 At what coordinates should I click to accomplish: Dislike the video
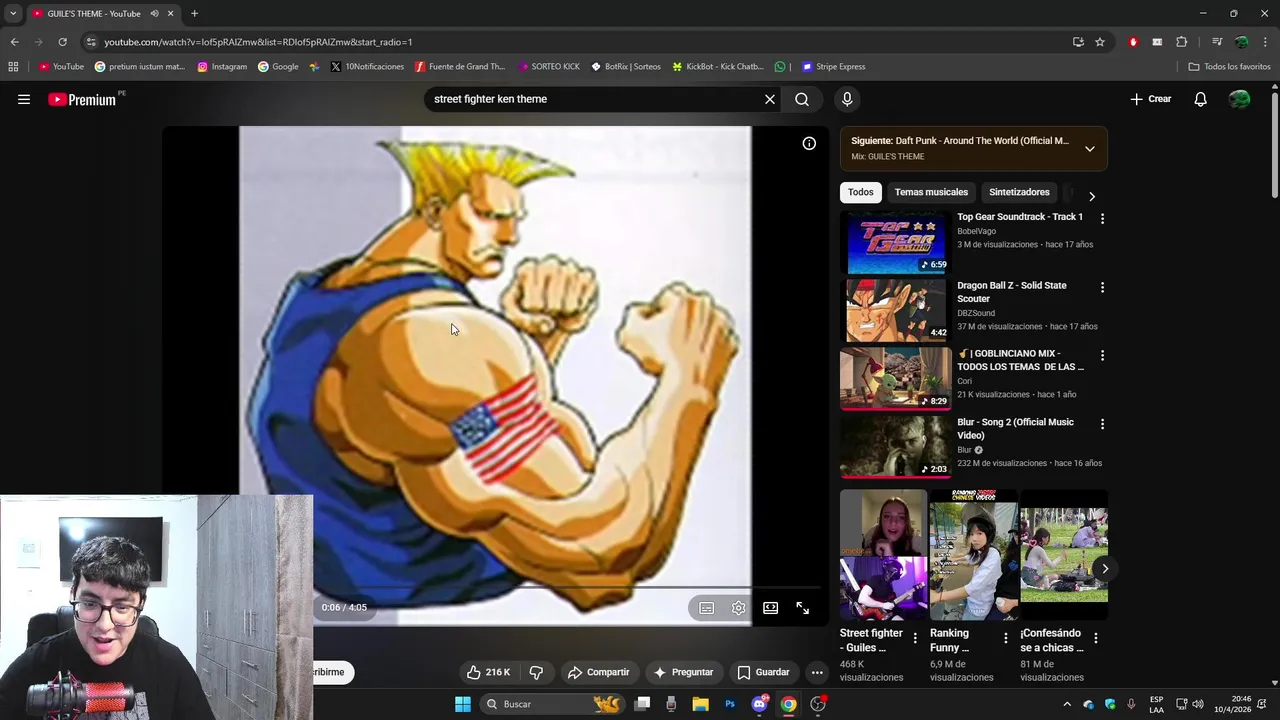pos(536,672)
